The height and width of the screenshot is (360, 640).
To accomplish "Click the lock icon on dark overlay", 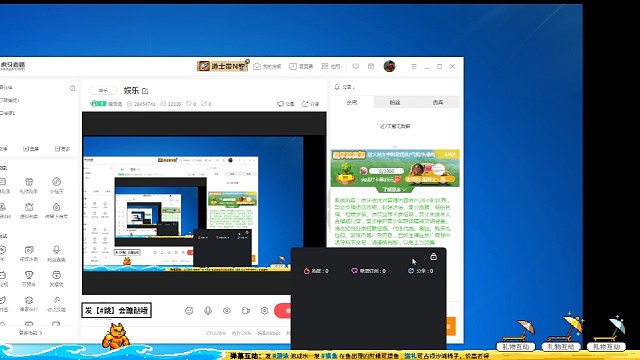I will [433, 256].
